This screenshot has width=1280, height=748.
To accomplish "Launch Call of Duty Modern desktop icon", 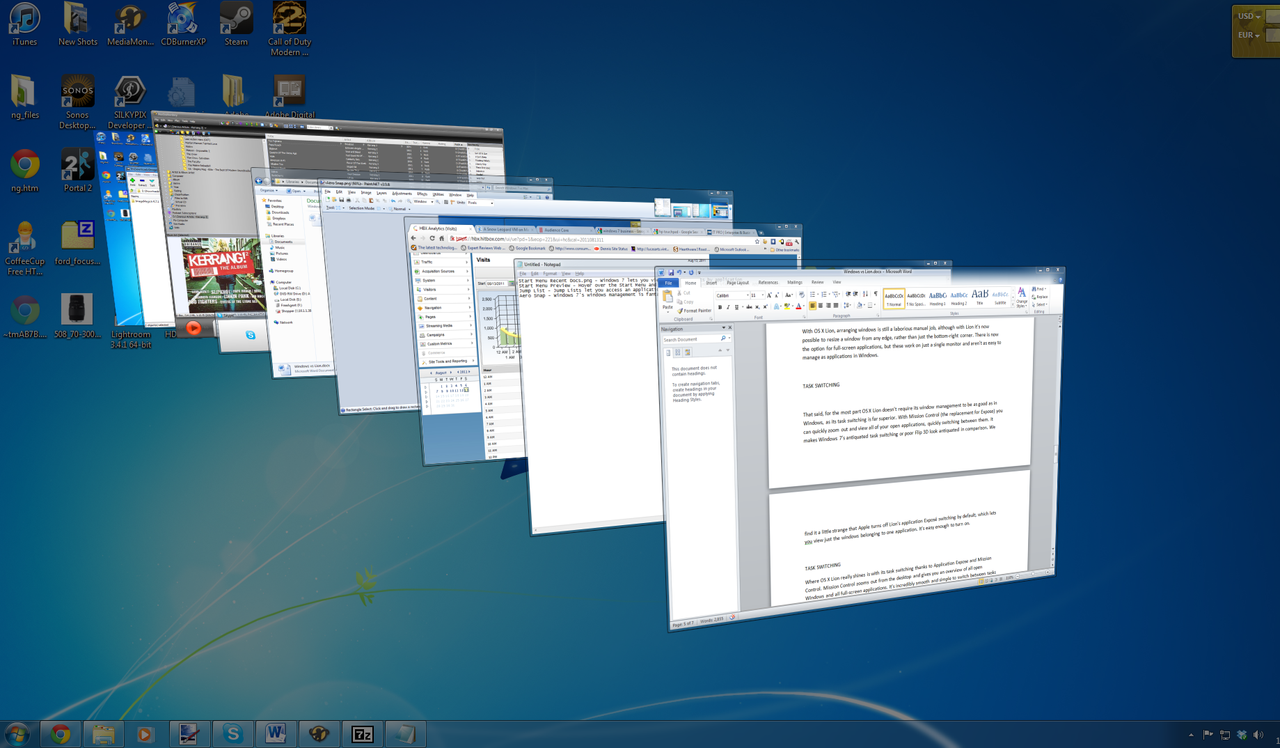I will [289, 29].
